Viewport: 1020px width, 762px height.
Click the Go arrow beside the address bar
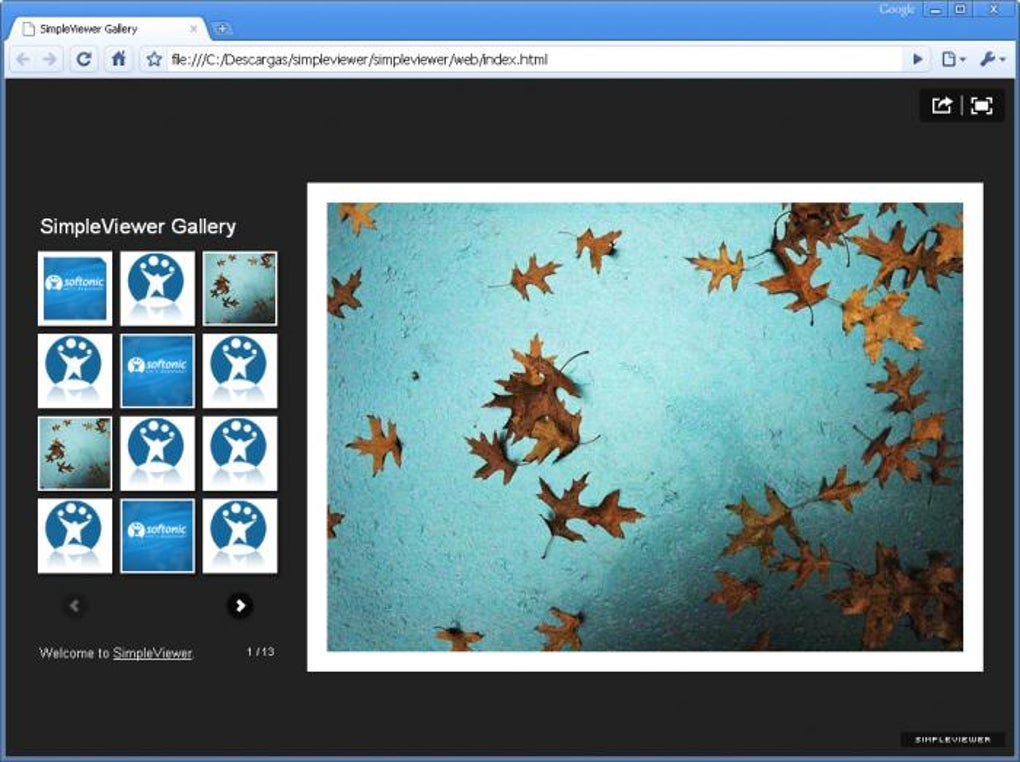[916, 59]
